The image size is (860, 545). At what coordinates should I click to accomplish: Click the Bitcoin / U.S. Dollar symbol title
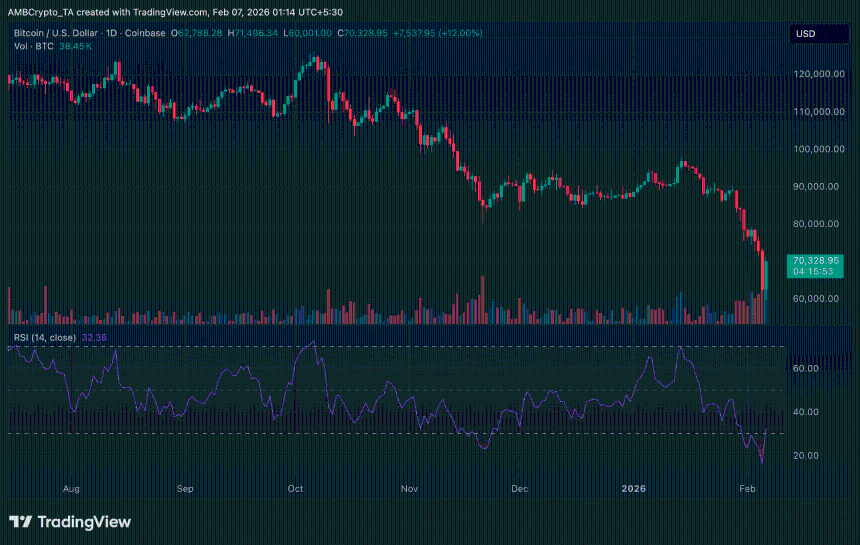click(x=58, y=33)
